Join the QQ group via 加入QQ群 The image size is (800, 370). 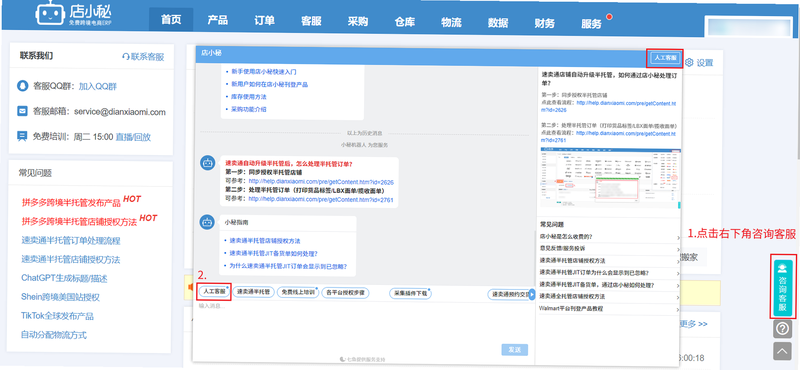coord(98,86)
